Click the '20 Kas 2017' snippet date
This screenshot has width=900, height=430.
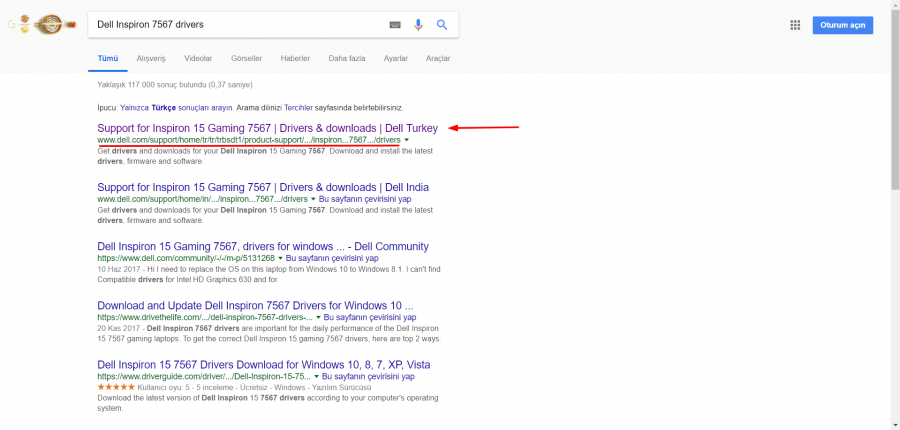(117, 328)
